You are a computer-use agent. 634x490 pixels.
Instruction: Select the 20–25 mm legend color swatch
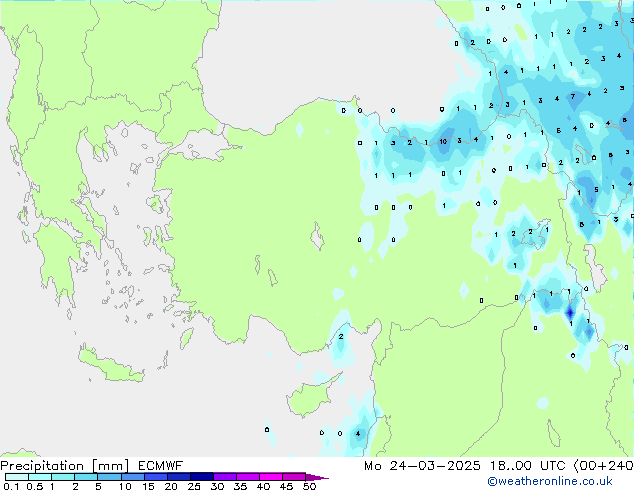point(179,477)
